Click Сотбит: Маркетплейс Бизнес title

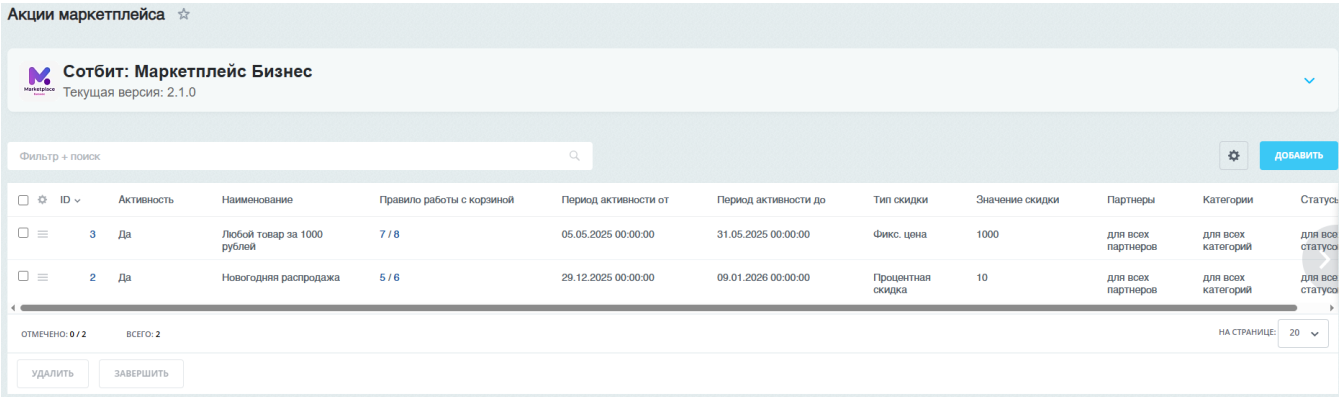(188, 72)
